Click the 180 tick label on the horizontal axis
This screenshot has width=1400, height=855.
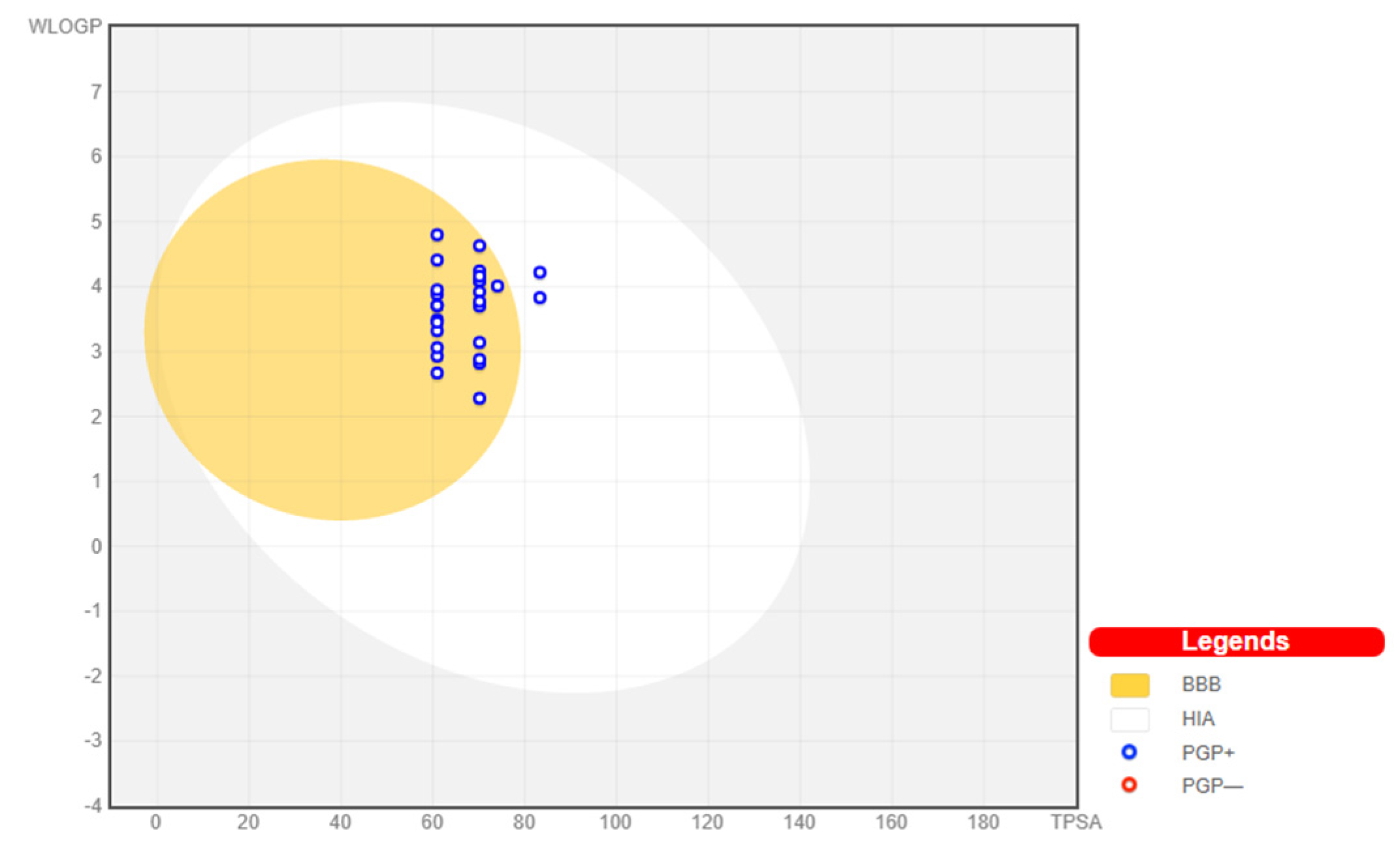click(983, 822)
